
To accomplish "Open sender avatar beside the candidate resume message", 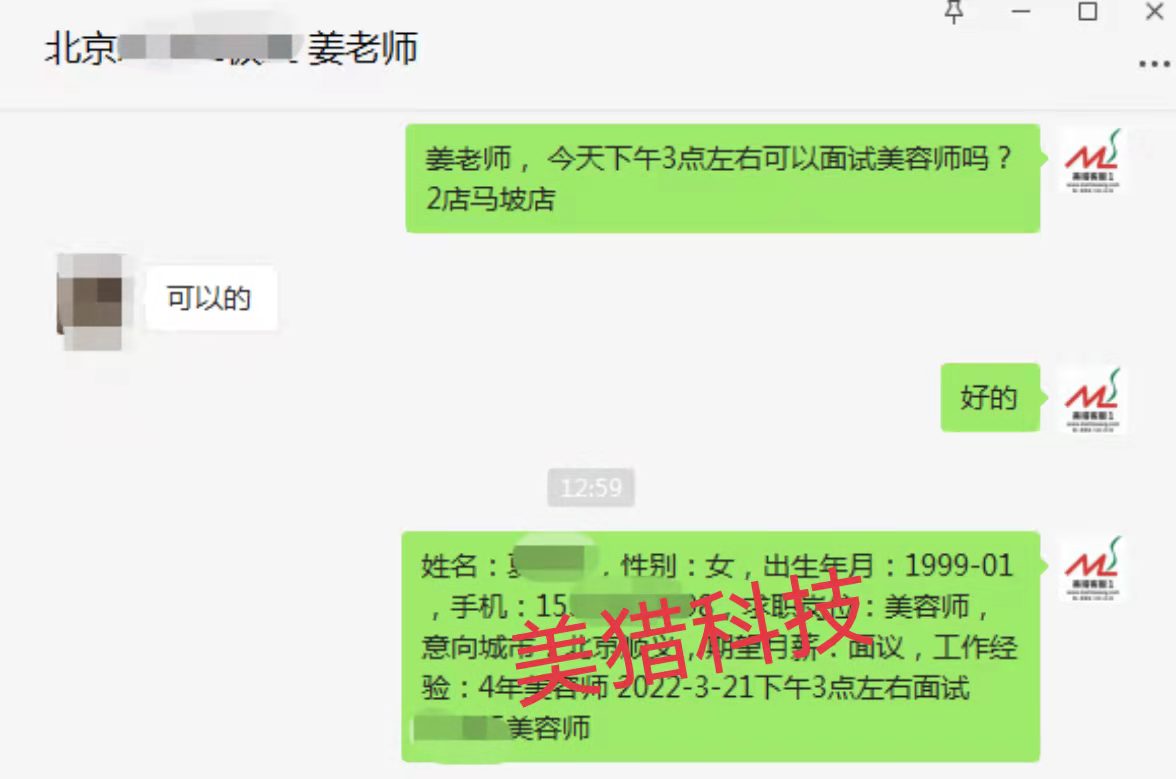I will coord(1092,568).
